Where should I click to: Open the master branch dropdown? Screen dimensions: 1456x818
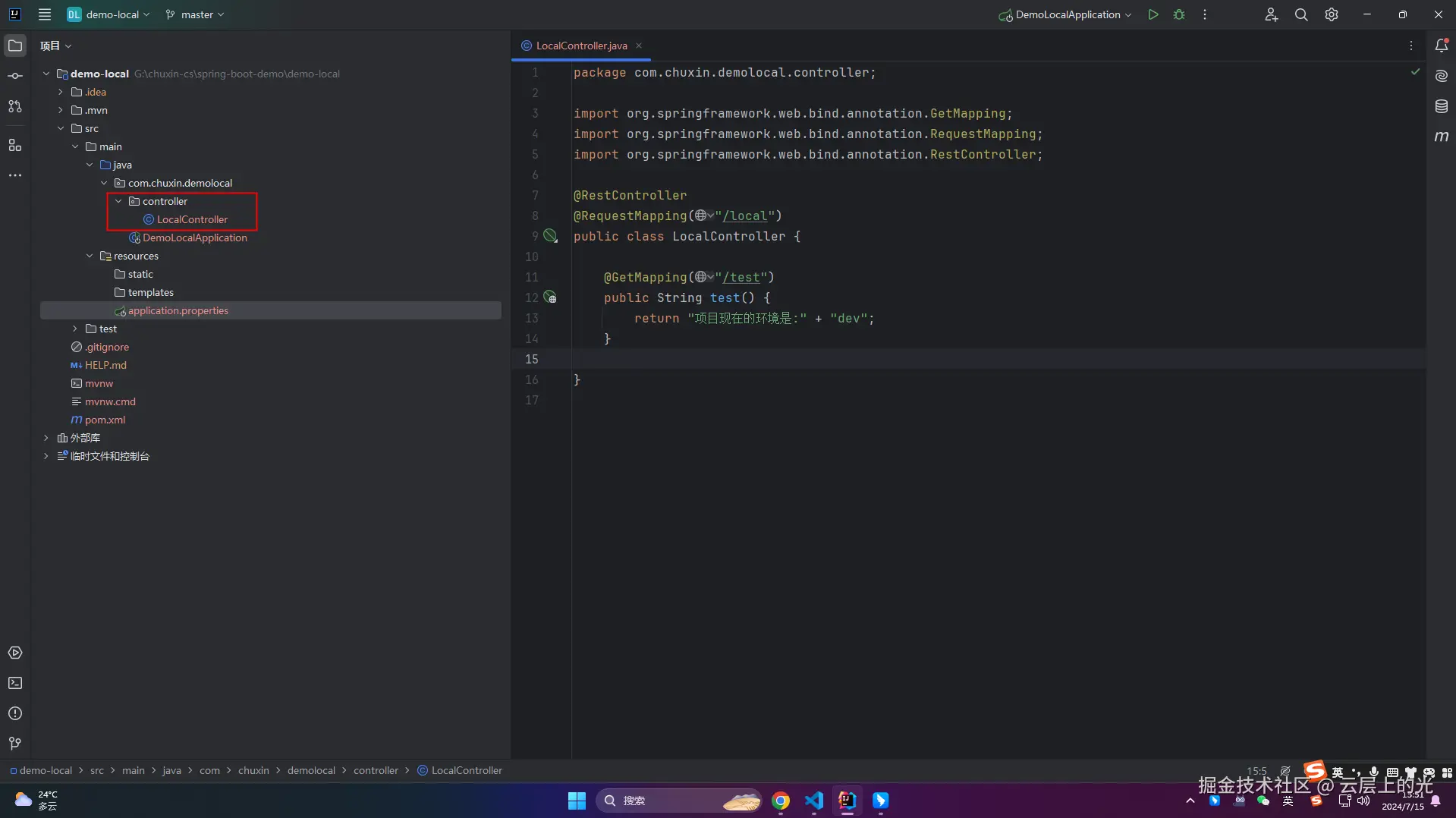195,14
